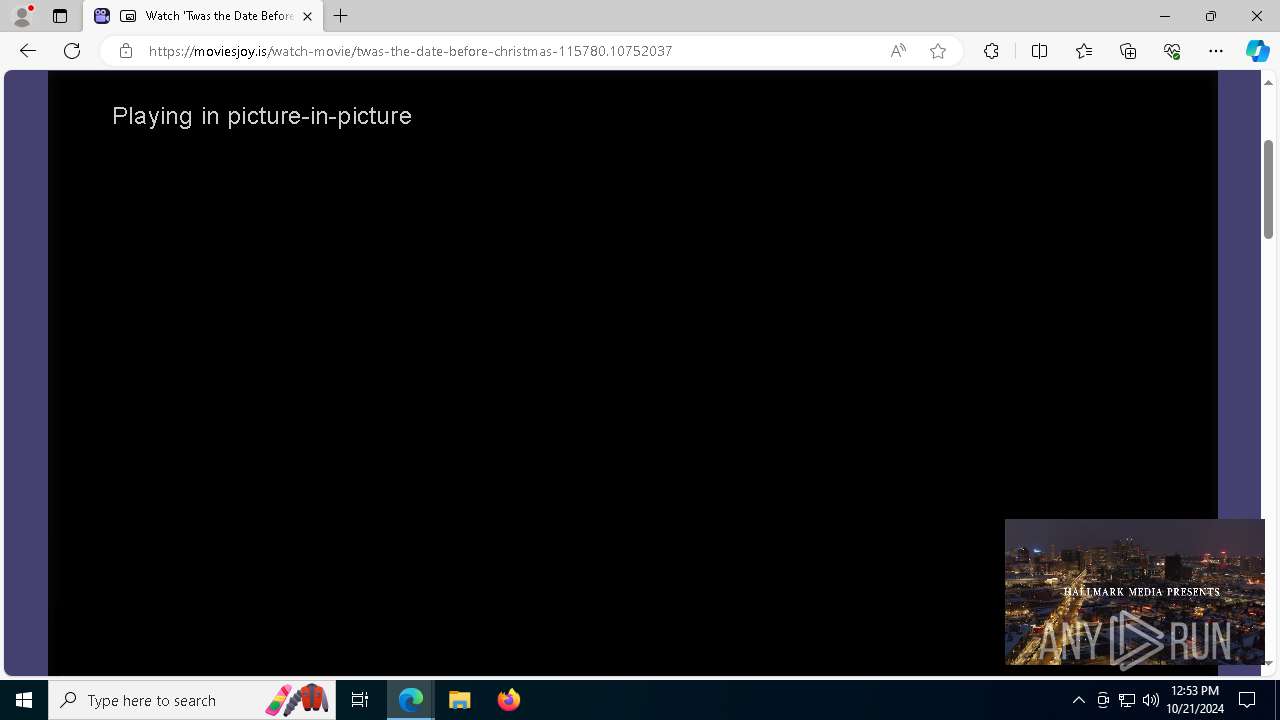This screenshot has width=1280, height=720.
Task: Restore down the Edge window
Action: click(x=1210, y=16)
